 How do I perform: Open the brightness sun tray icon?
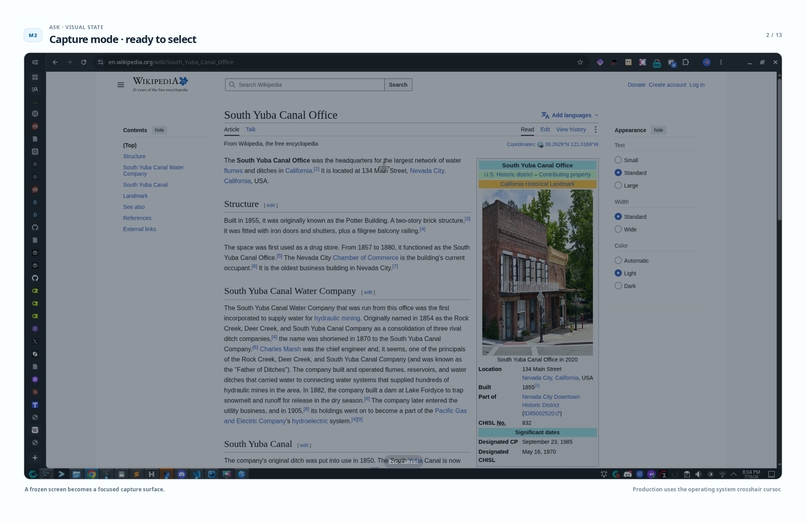coord(710,474)
